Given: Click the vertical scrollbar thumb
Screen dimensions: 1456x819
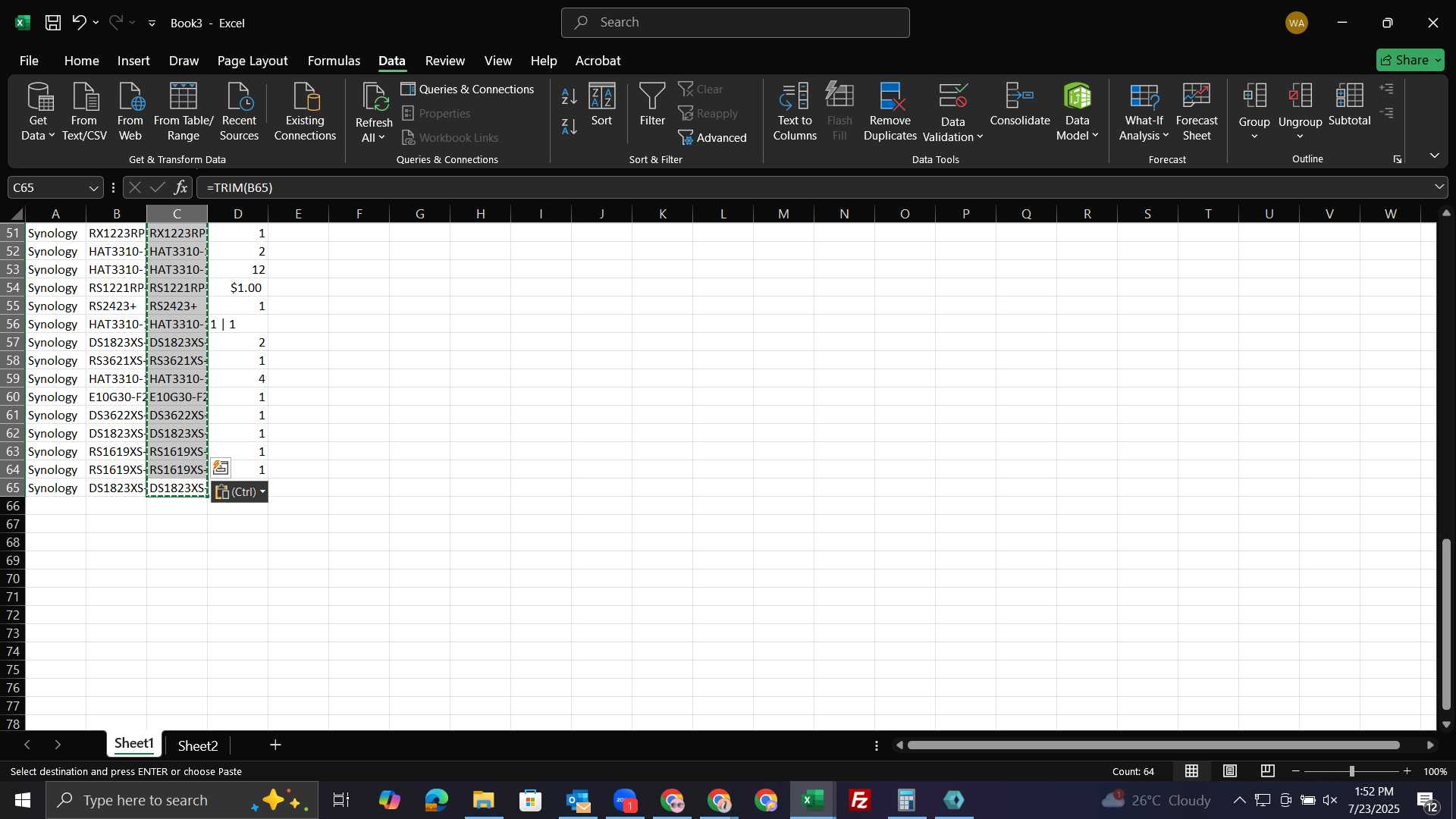Looking at the screenshot, I should tap(1446, 624).
